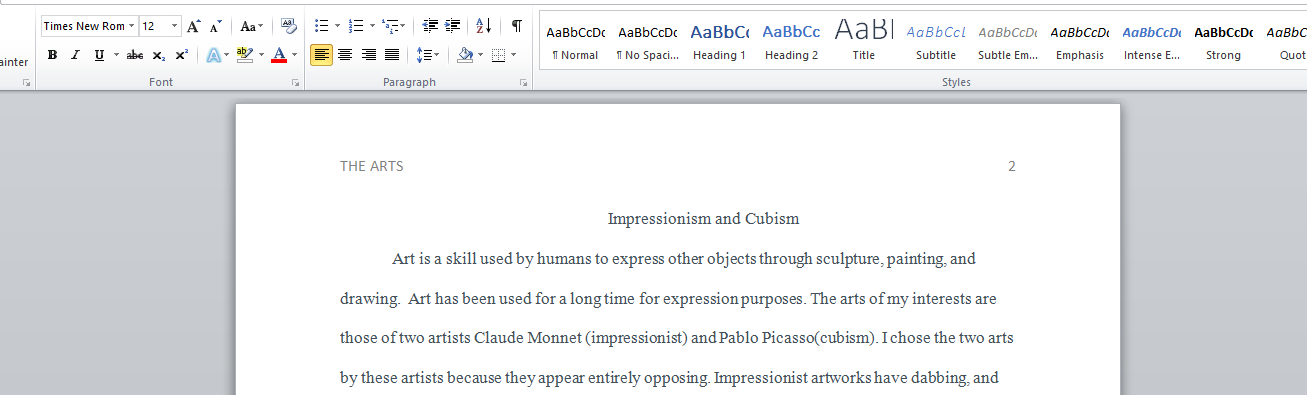1307x395 pixels.
Task: Toggle italic formatting
Action: 76,55
